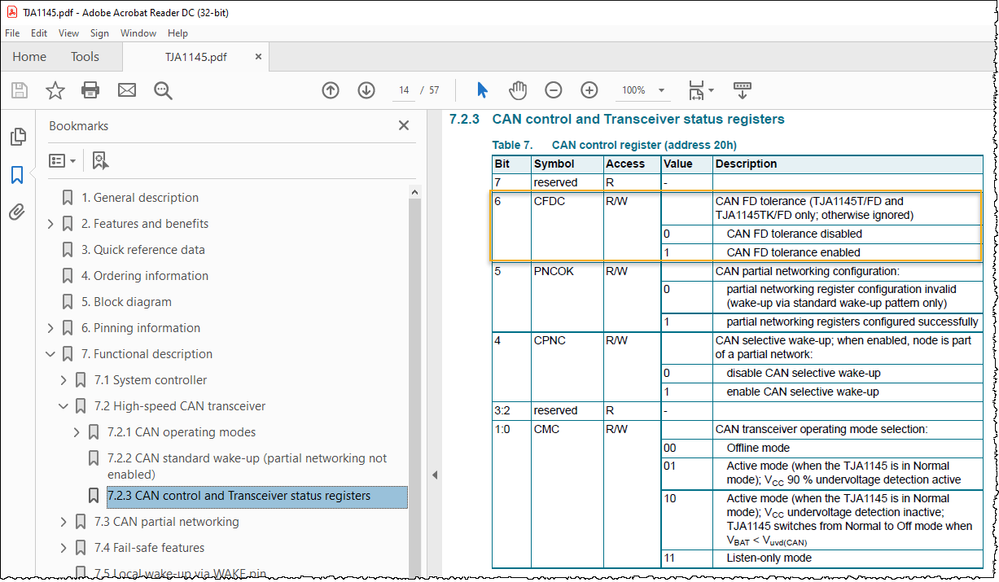Screen dimensions: 999x582
Task: Select bookmark 7.2.3 CAN control registers
Action: coord(257,496)
